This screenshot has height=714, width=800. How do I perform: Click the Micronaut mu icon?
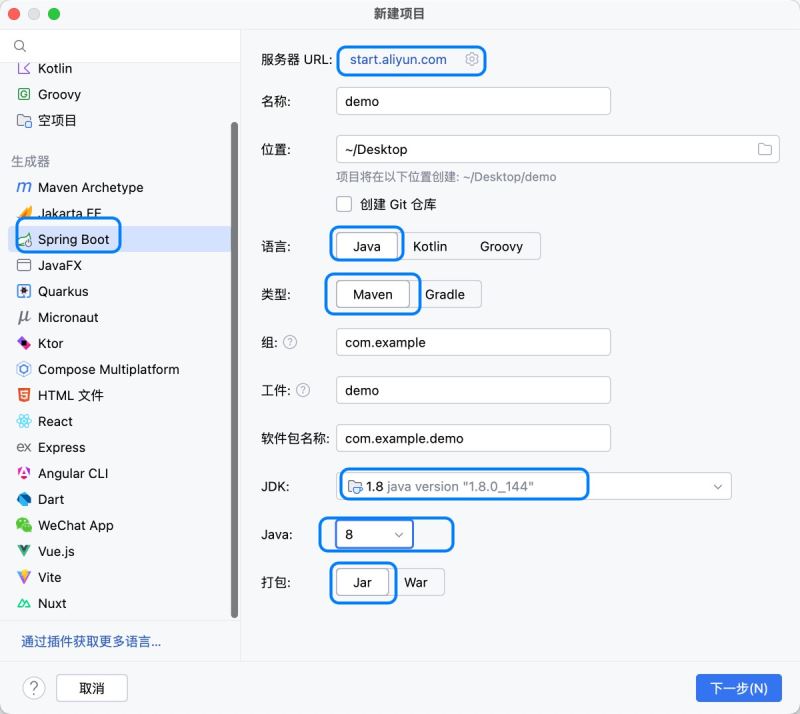pyautogui.click(x=24, y=317)
